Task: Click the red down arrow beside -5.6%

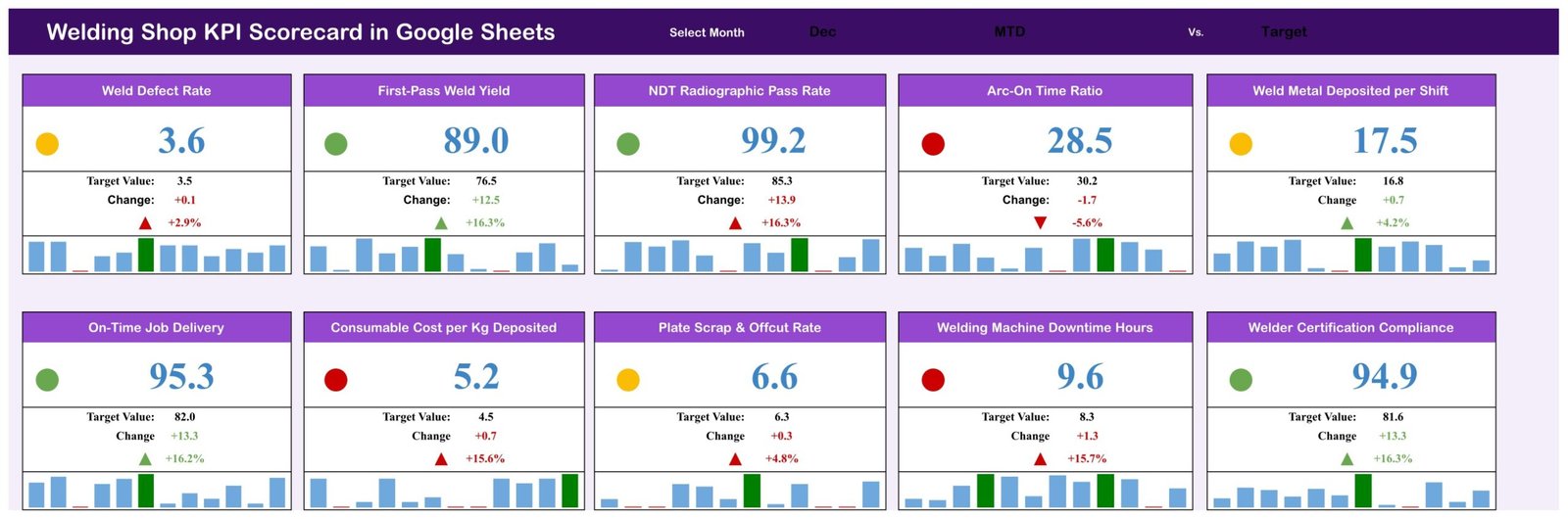Action: (1040, 223)
